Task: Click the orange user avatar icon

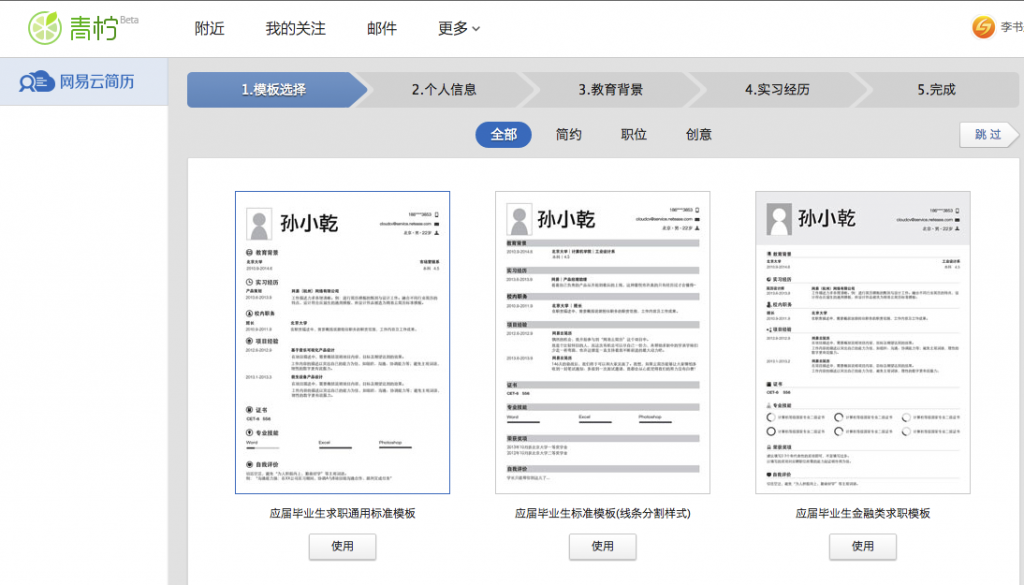Action: (983, 27)
